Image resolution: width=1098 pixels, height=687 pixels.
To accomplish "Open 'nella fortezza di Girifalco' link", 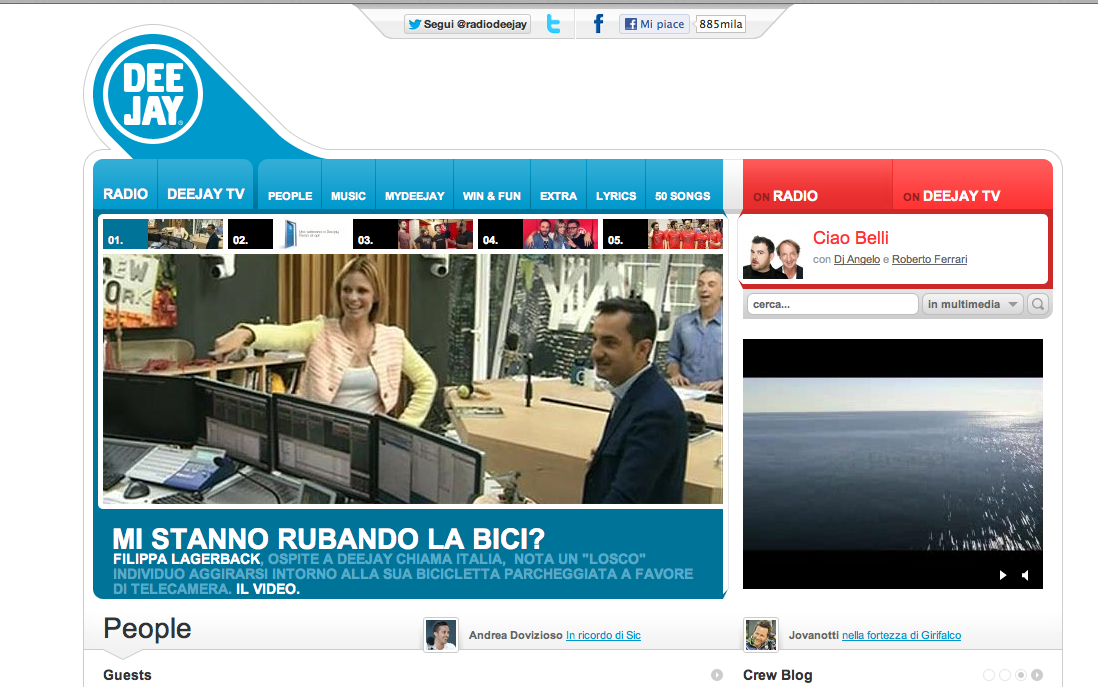I will [x=901, y=636].
